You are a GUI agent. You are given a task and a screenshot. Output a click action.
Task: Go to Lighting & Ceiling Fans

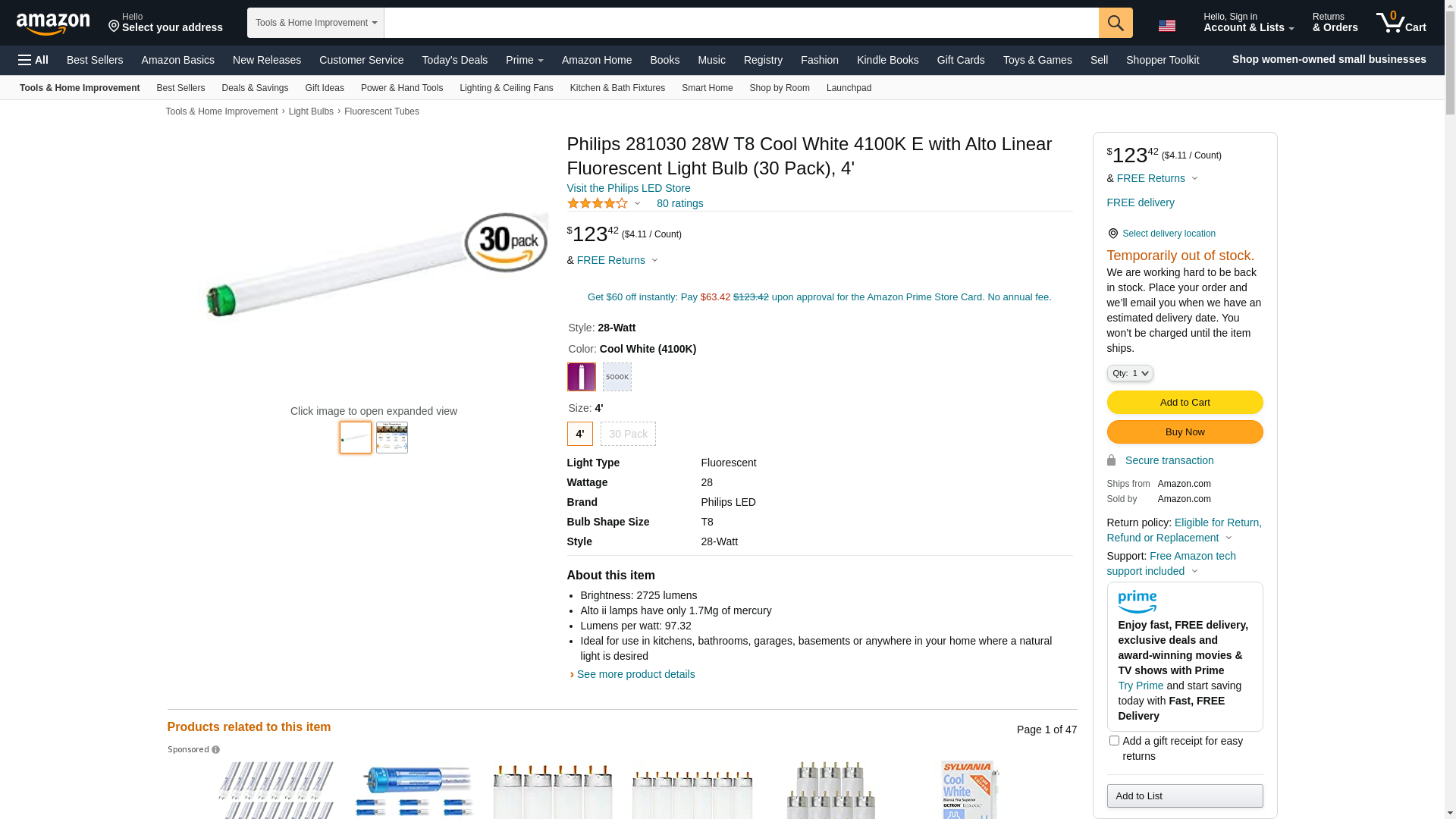point(506,88)
